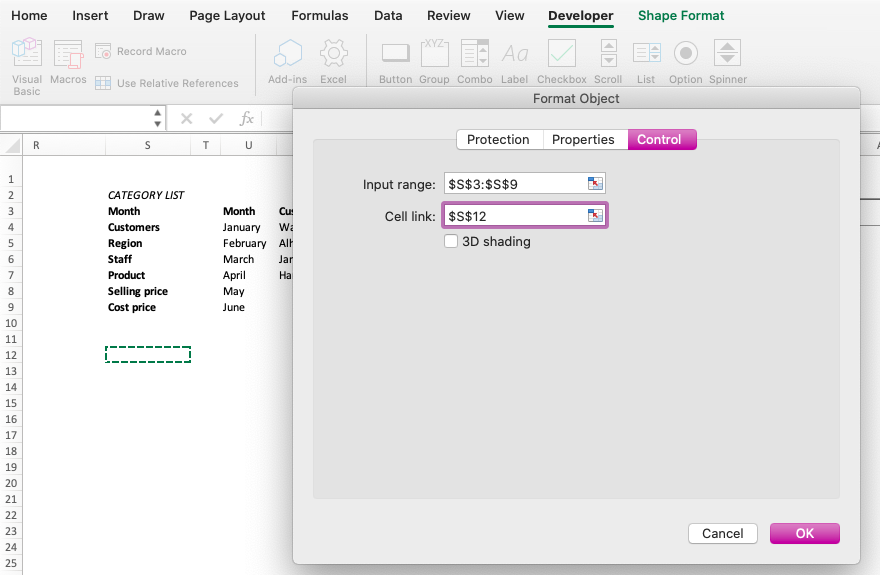Click the Record Macro icon
This screenshot has height=575, width=880.
103,52
